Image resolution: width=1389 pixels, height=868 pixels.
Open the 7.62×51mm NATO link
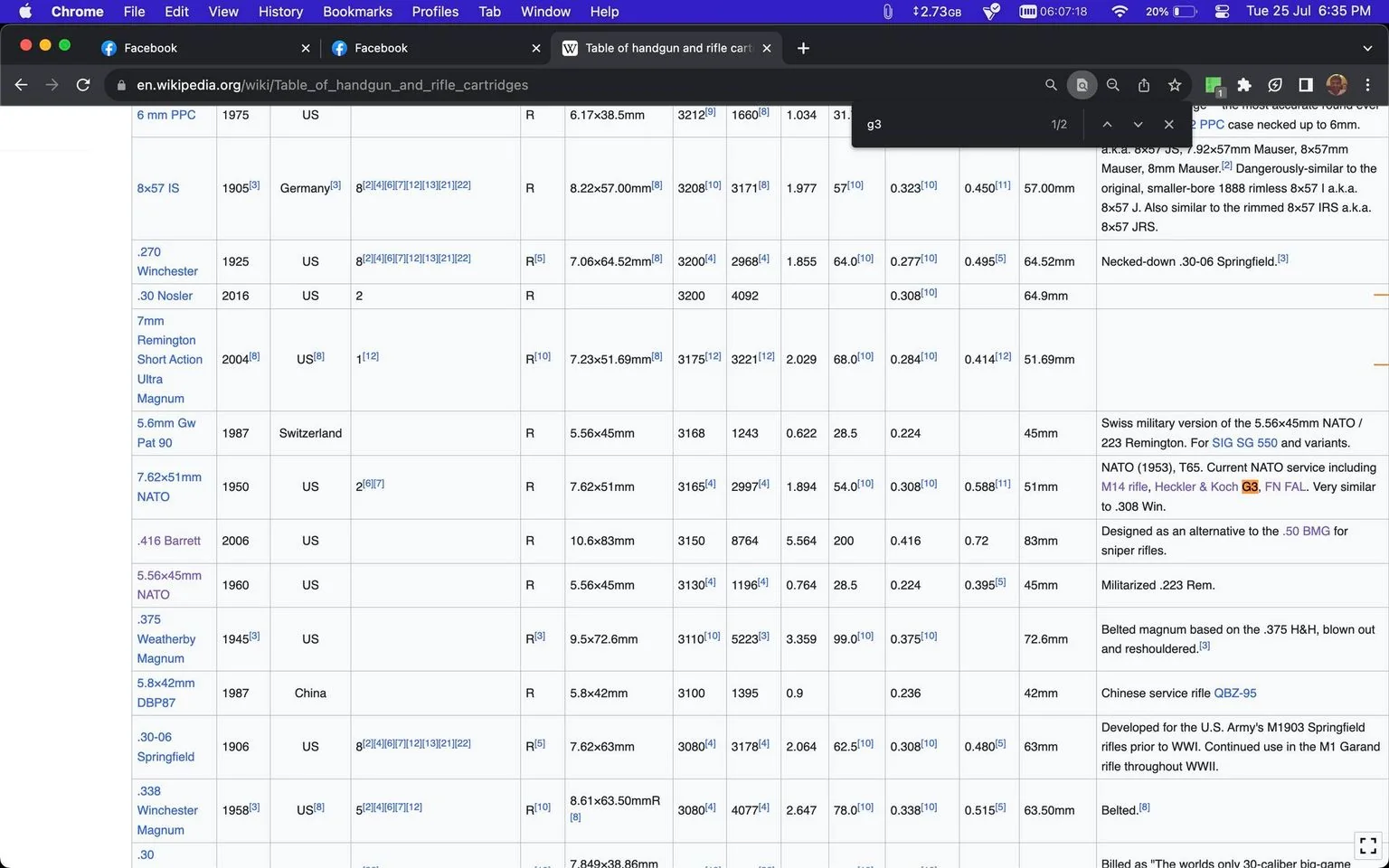(169, 486)
